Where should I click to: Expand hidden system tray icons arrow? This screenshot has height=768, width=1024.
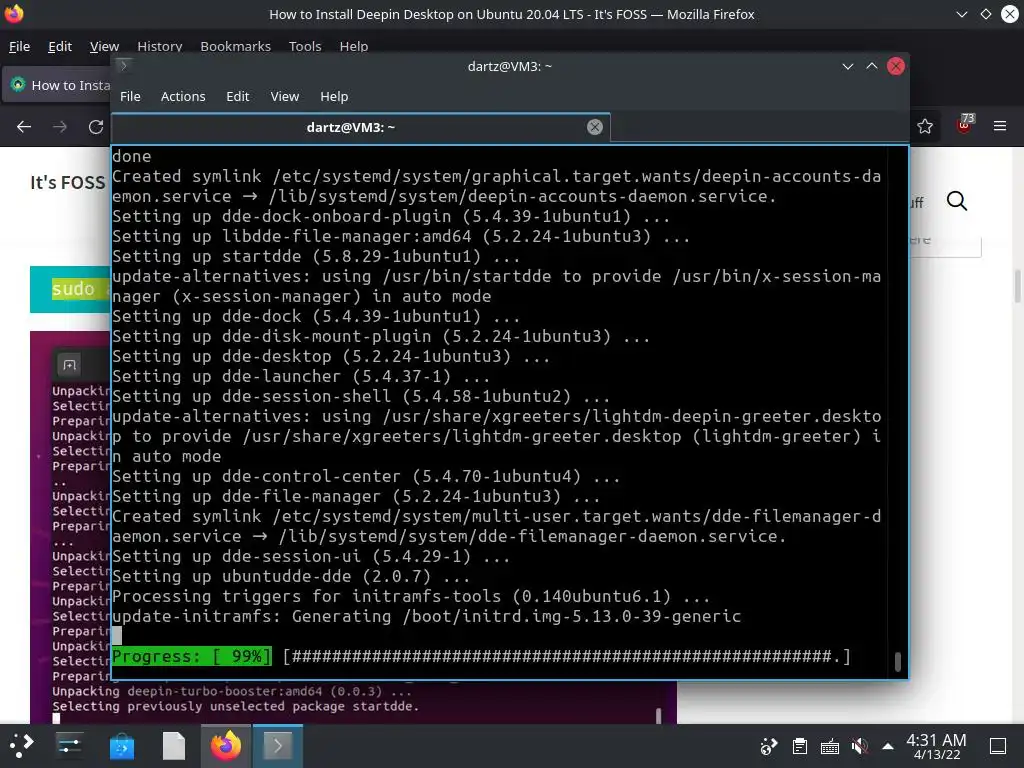coord(888,746)
